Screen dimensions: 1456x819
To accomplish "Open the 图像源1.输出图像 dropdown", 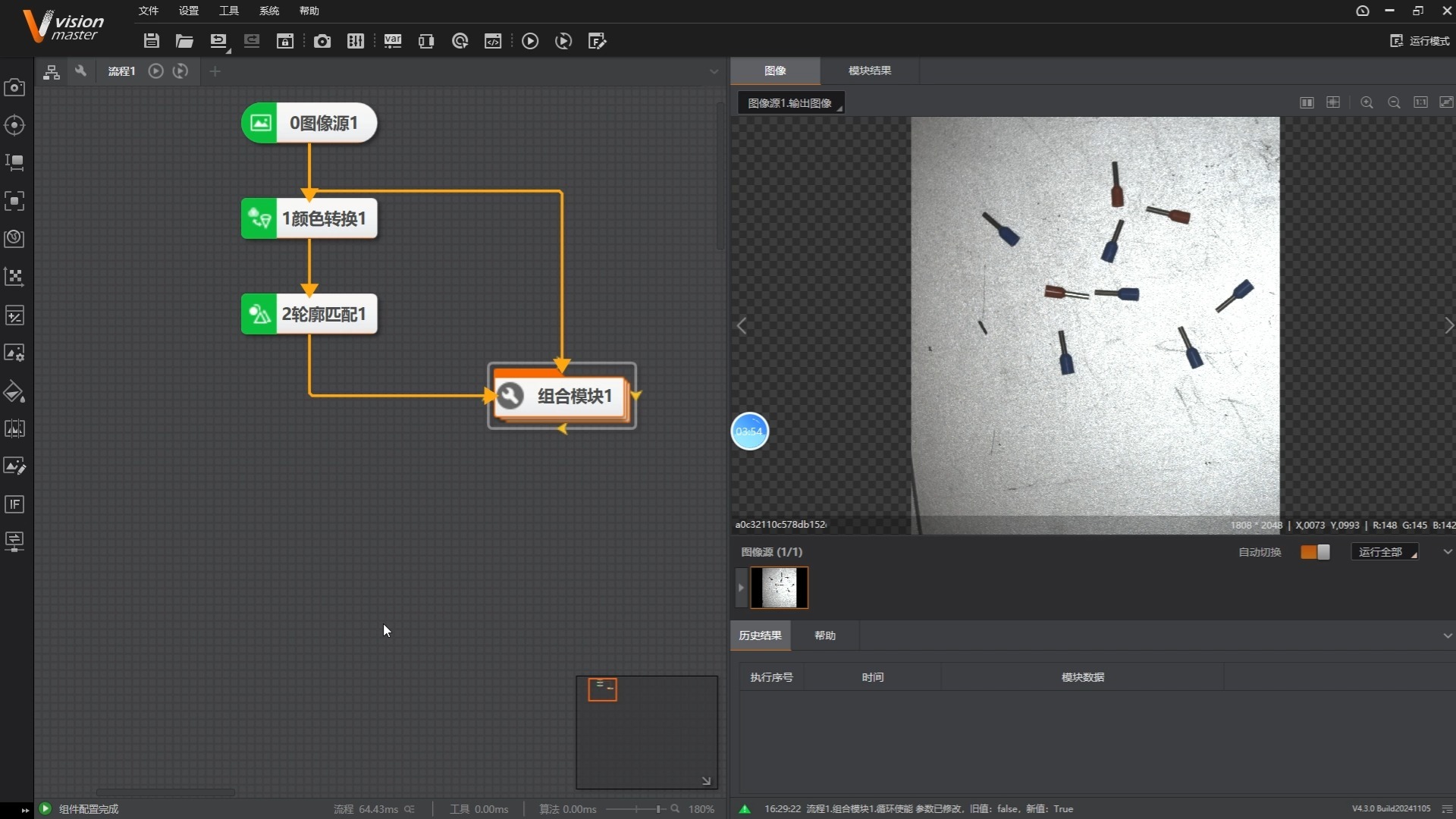I will coord(791,103).
